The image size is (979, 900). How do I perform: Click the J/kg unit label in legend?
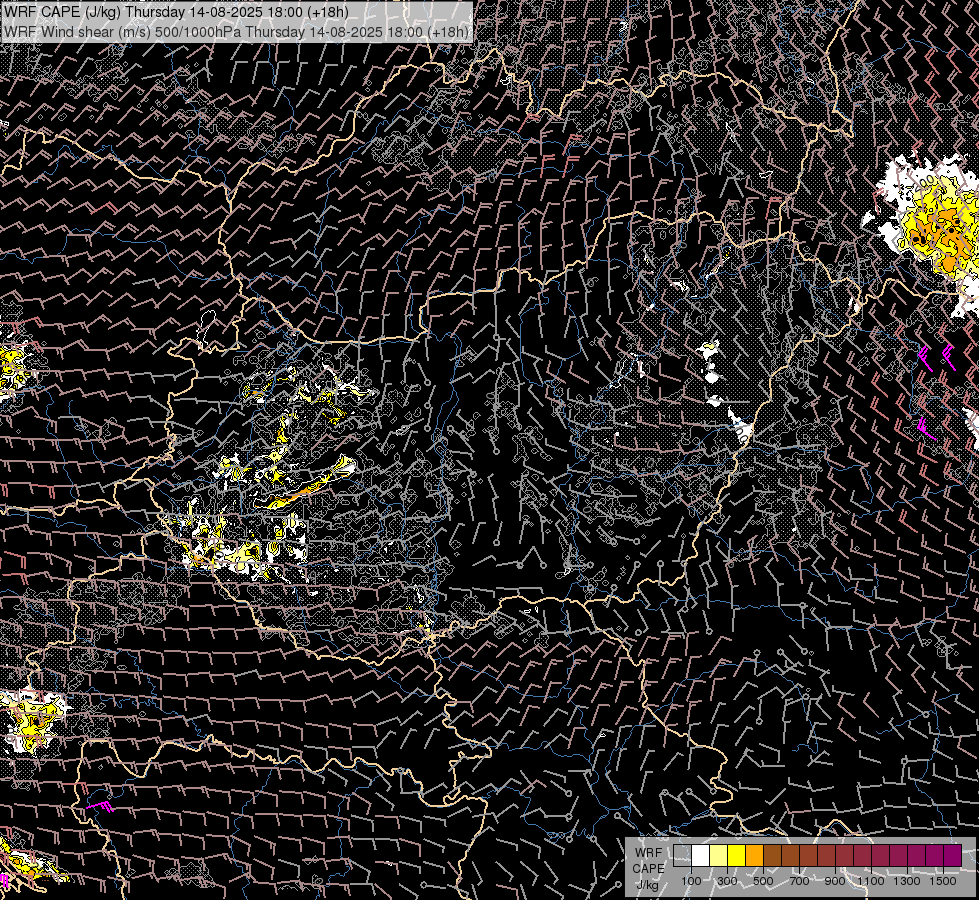648,885
